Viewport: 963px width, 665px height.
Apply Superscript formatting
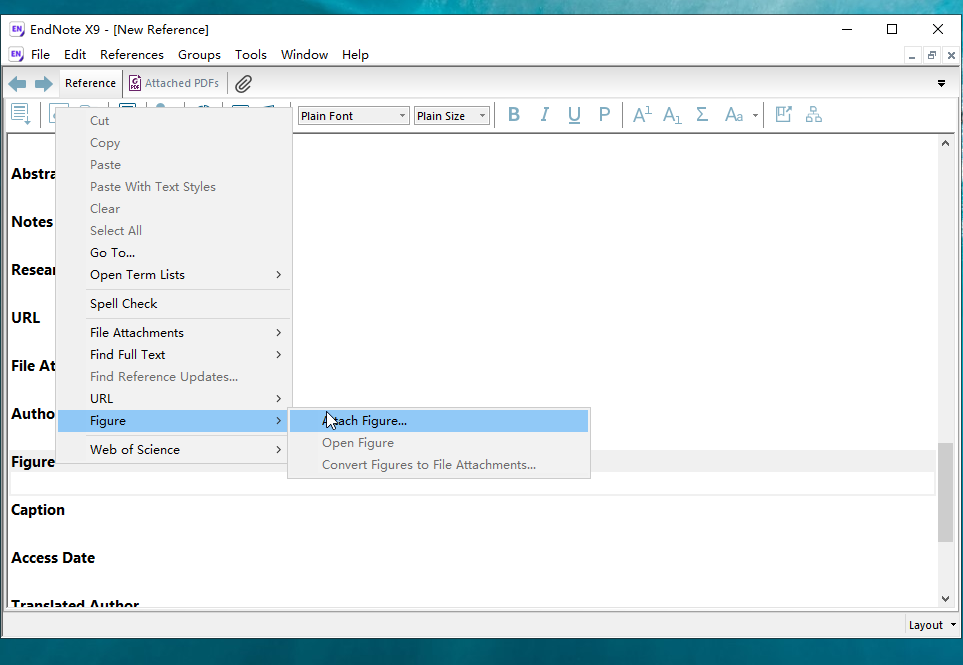click(642, 115)
